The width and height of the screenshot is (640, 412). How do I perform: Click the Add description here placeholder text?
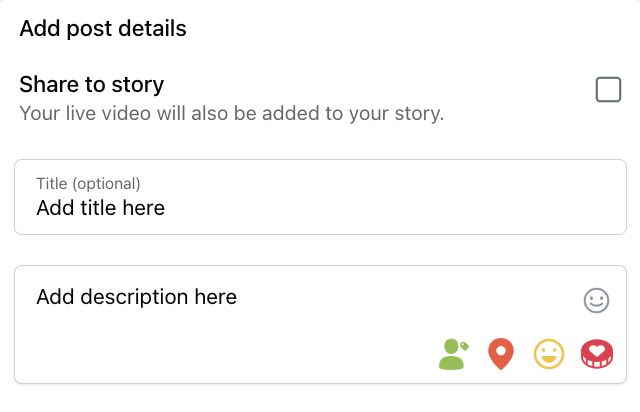(136, 297)
